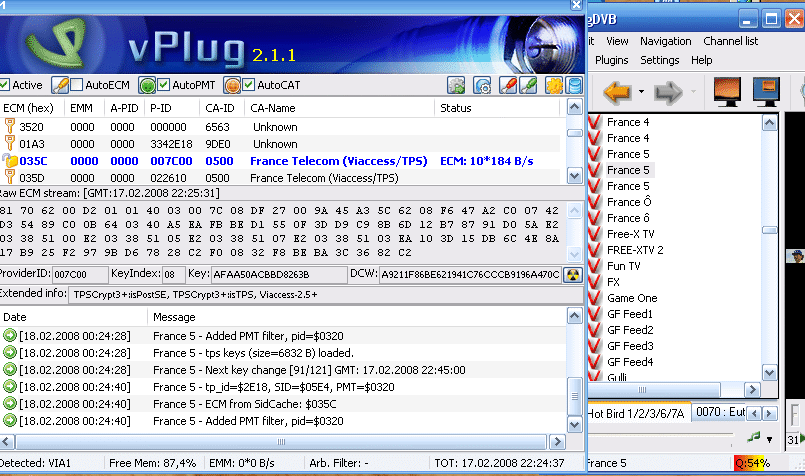Click the log icon for 'tps keys loaded' entry
The image size is (805, 476).
pos(10,352)
